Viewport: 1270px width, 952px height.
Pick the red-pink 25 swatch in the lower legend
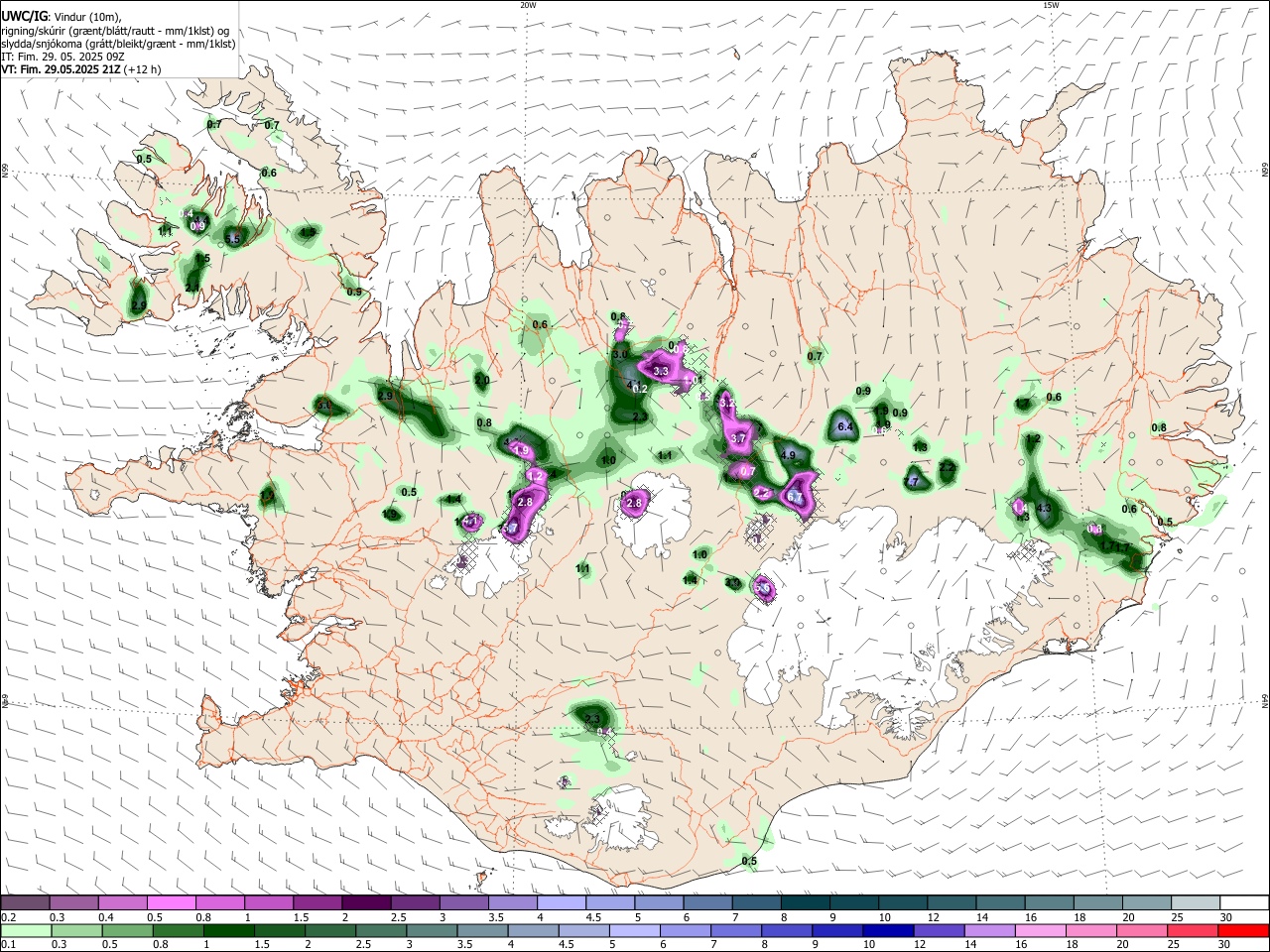click(1192, 930)
